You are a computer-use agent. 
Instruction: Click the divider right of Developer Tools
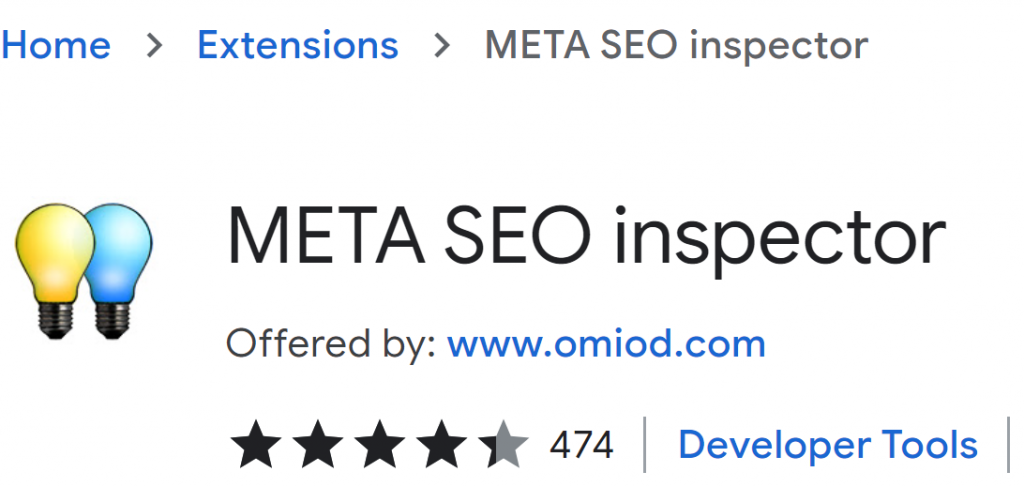coord(1009,445)
